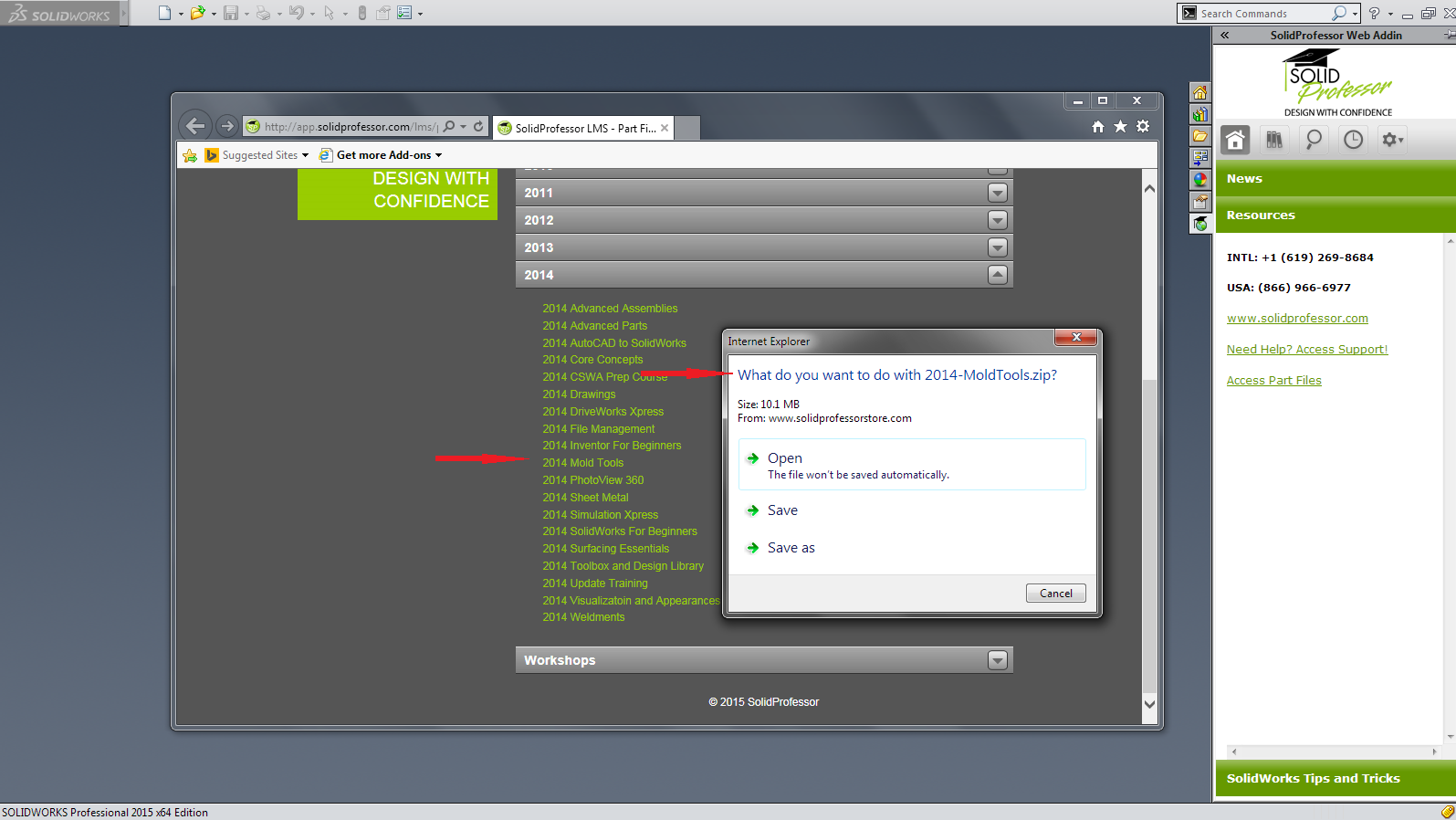Click SolidProfessor history clock icon
This screenshot has width=1456, height=820.
[1353, 140]
